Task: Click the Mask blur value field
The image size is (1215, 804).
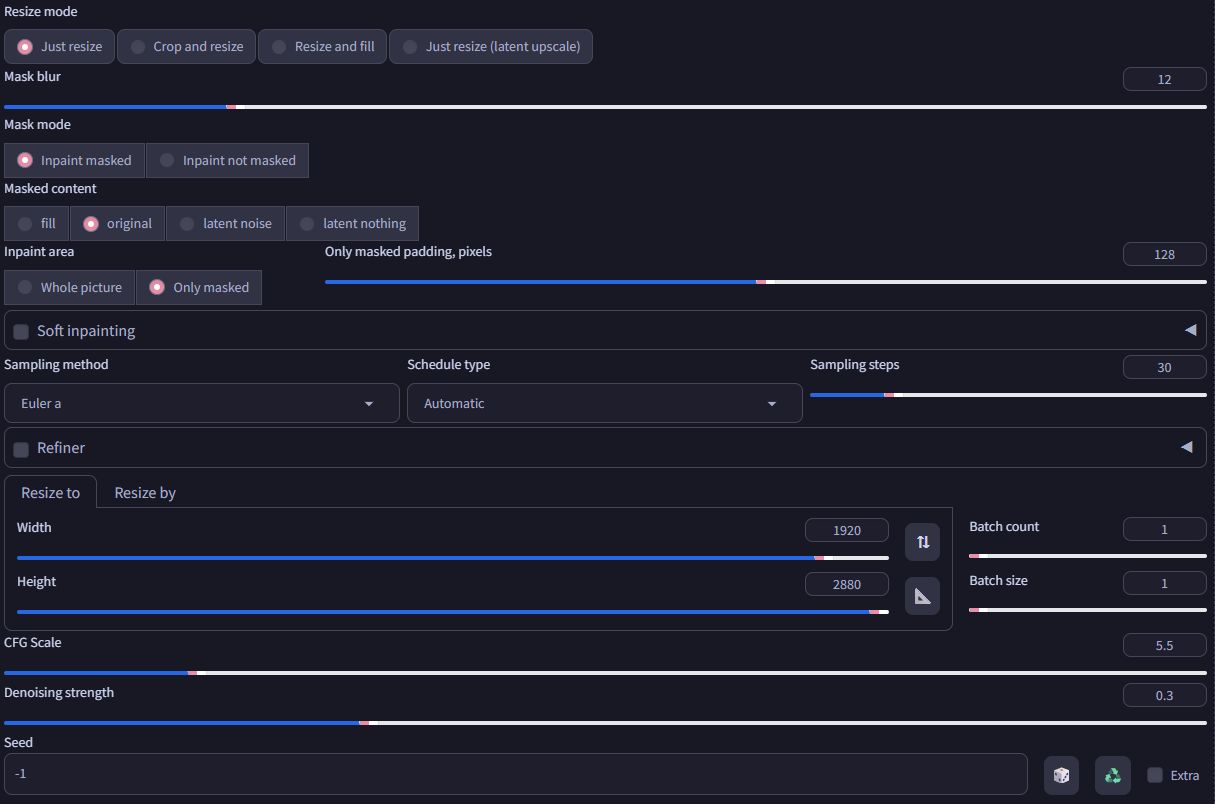Action: (x=1165, y=79)
